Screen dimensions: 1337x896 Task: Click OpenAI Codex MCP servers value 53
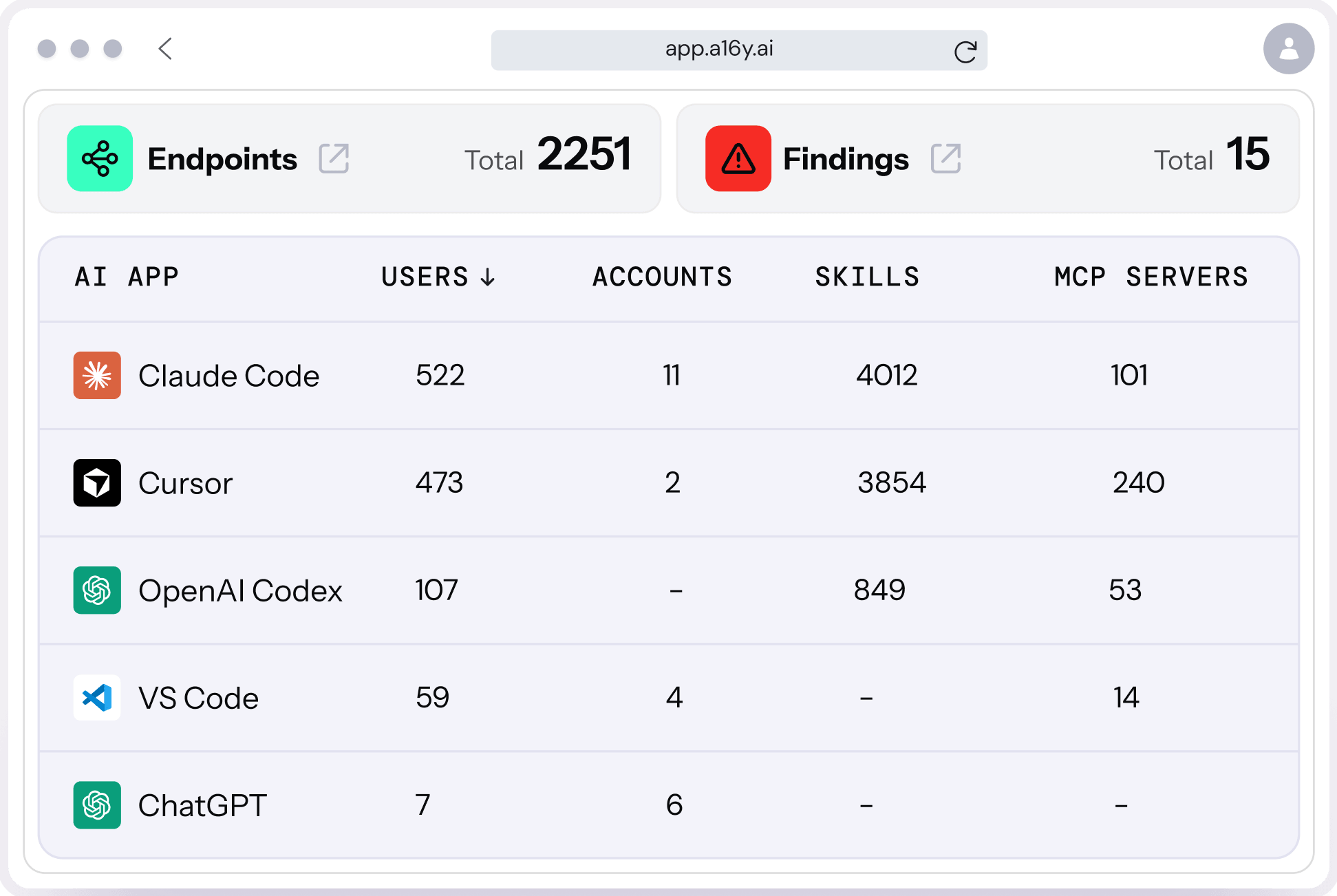1125,590
